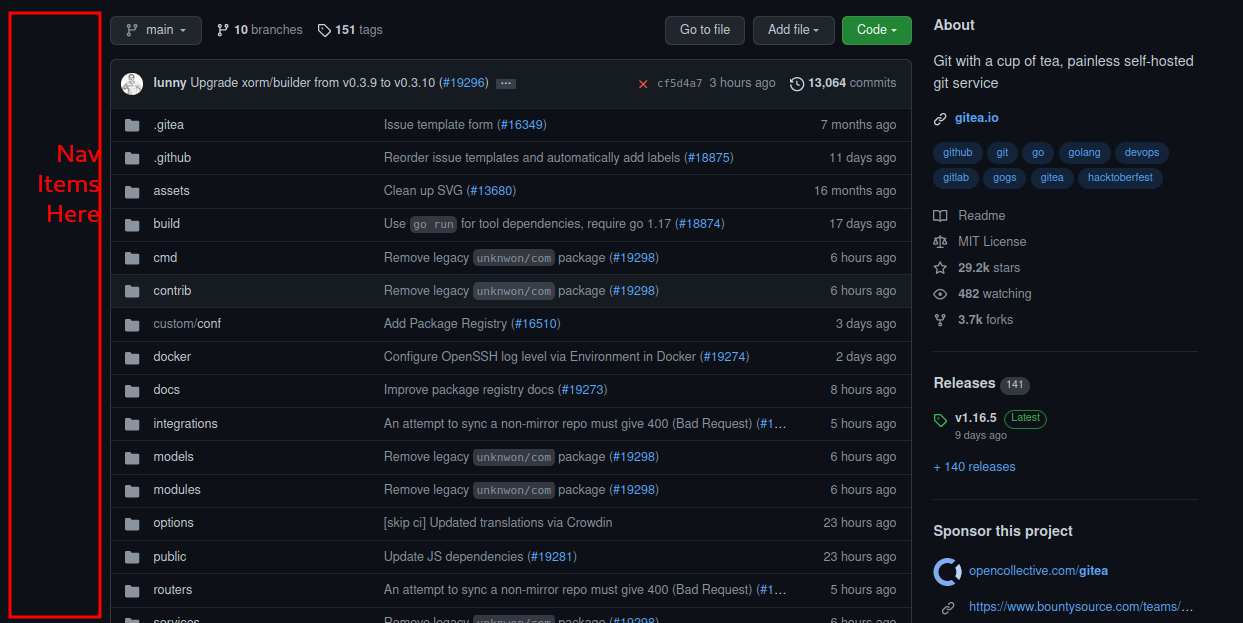
Task: Open the opencollective.com/gitea sponsor link
Action: tap(1038, 571)
